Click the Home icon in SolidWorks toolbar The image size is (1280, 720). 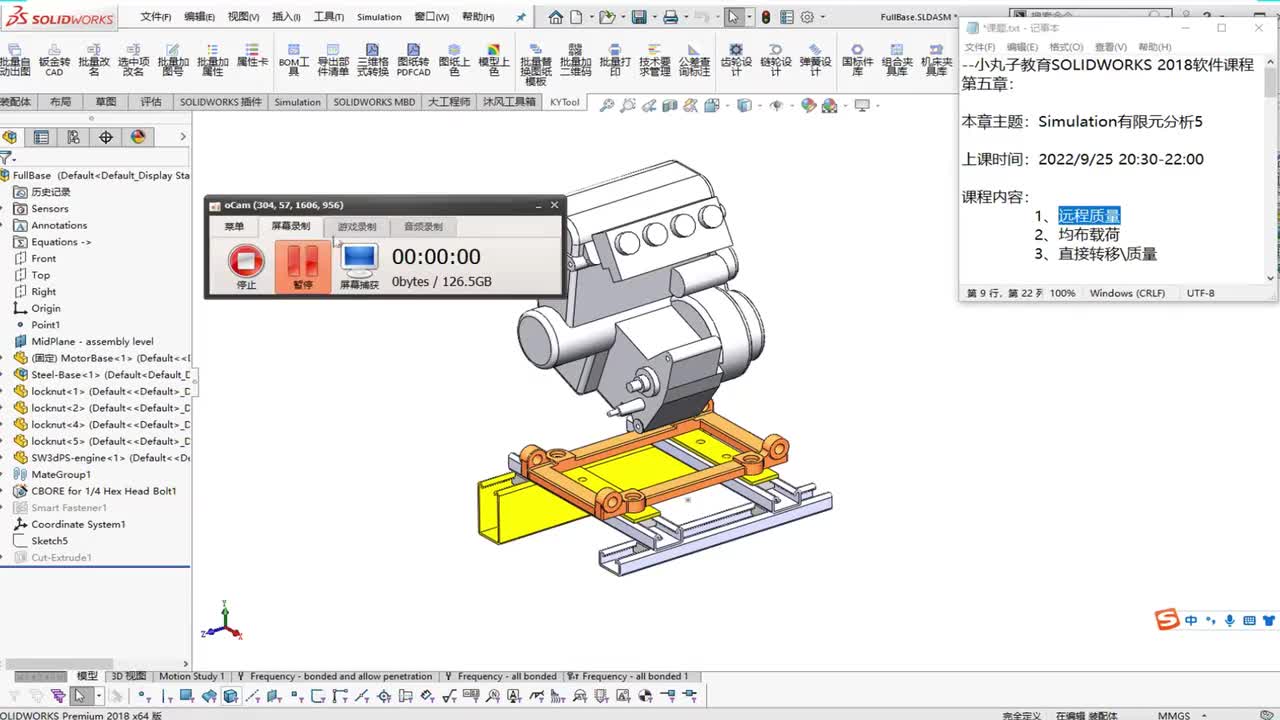(556, 17)
